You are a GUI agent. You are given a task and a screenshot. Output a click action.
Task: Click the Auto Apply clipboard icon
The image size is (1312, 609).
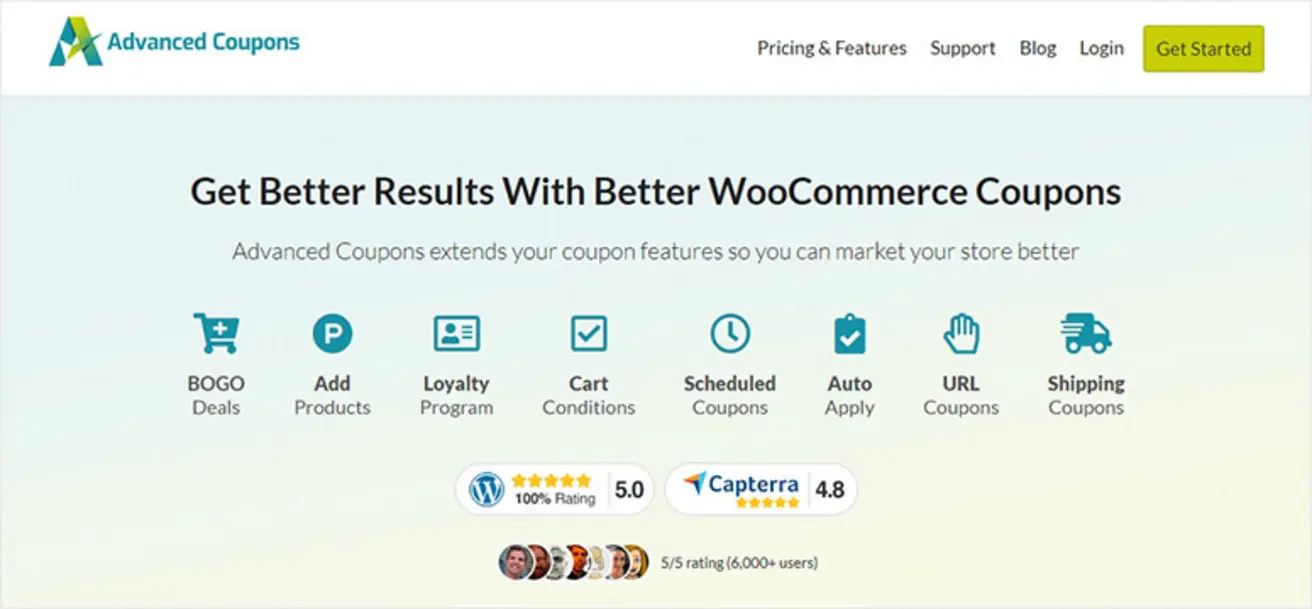(849, 334)
